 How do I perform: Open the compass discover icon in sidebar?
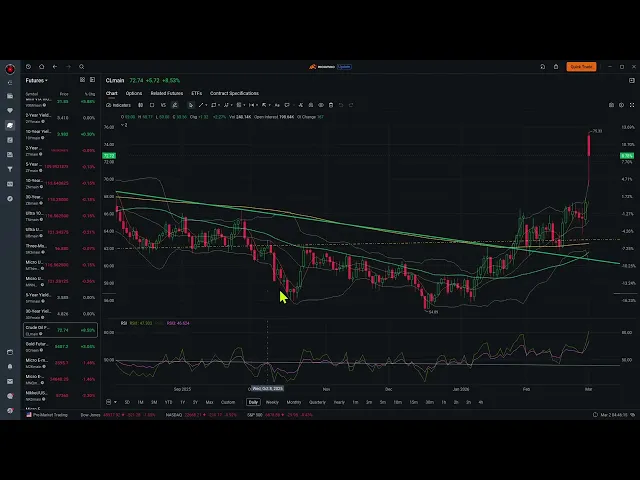click(x=10, y=199)
